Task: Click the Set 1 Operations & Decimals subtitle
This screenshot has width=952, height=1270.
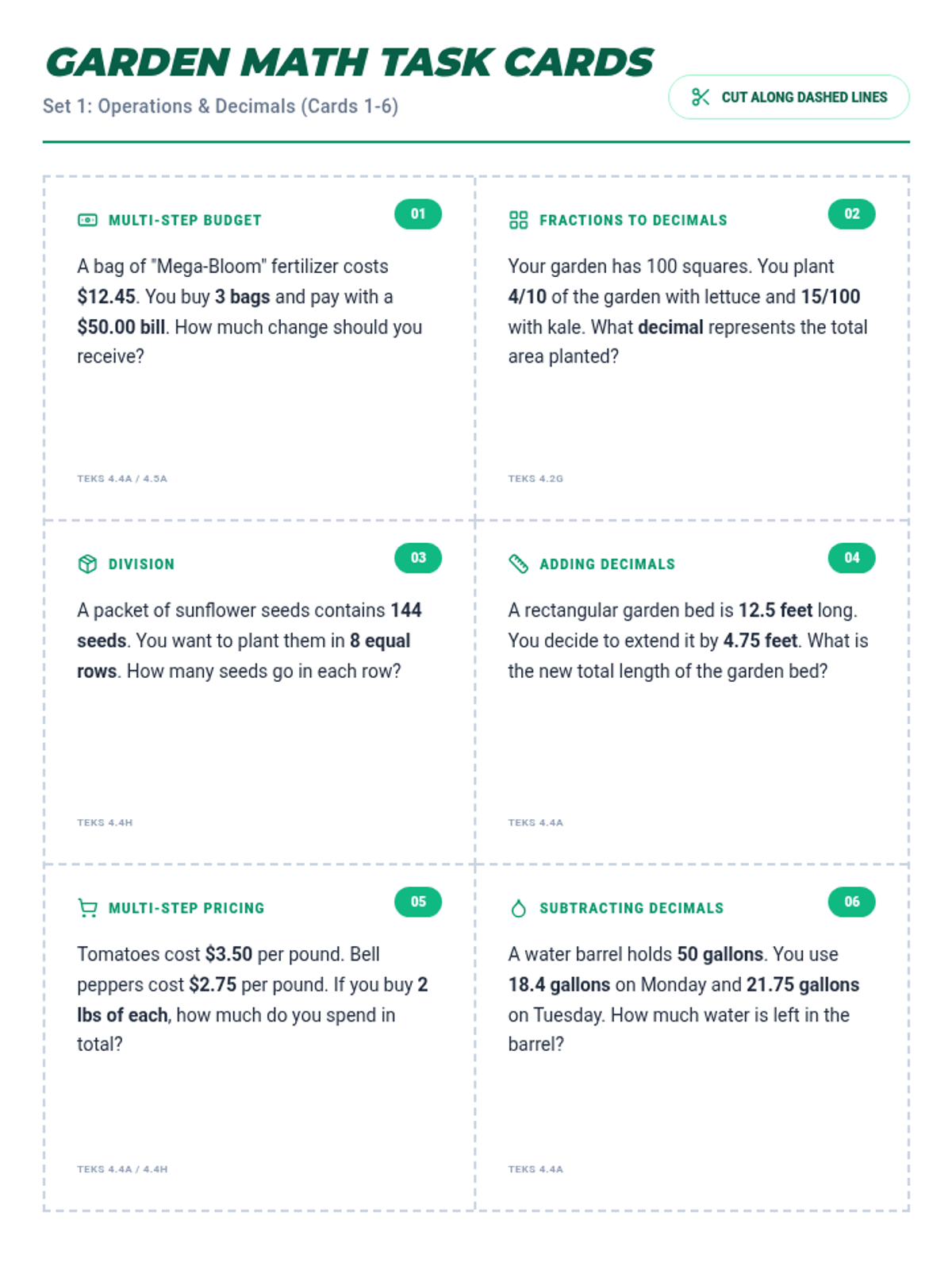Action: click(221, 106)
